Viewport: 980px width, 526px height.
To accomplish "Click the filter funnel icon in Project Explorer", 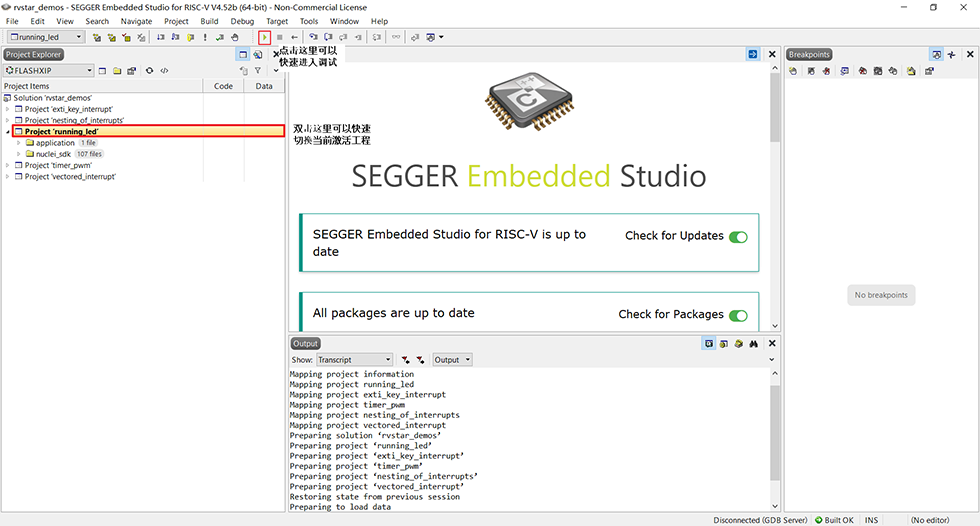I will 258,71.
